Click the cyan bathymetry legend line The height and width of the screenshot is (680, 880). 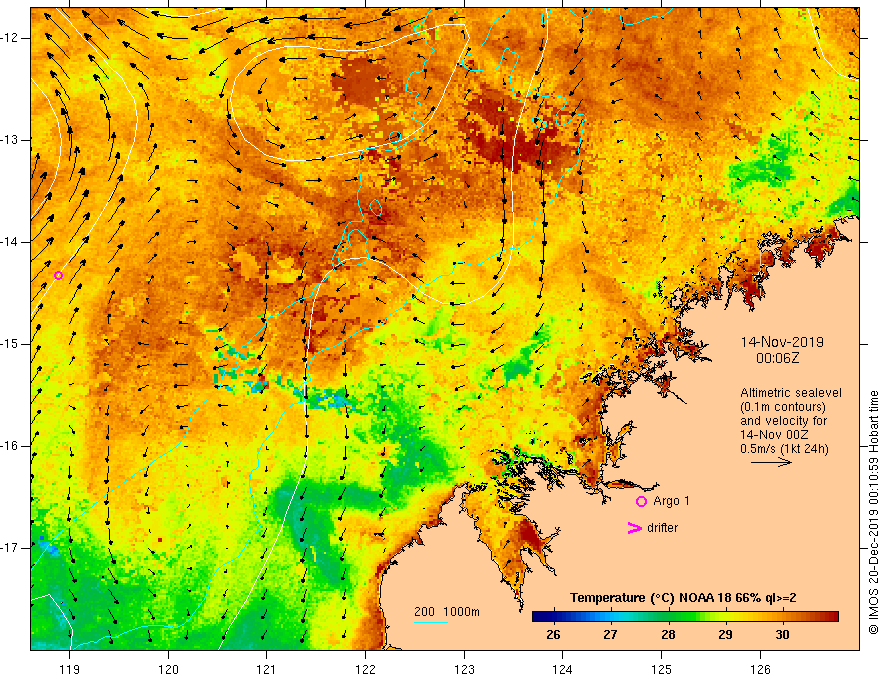[430, 622]
